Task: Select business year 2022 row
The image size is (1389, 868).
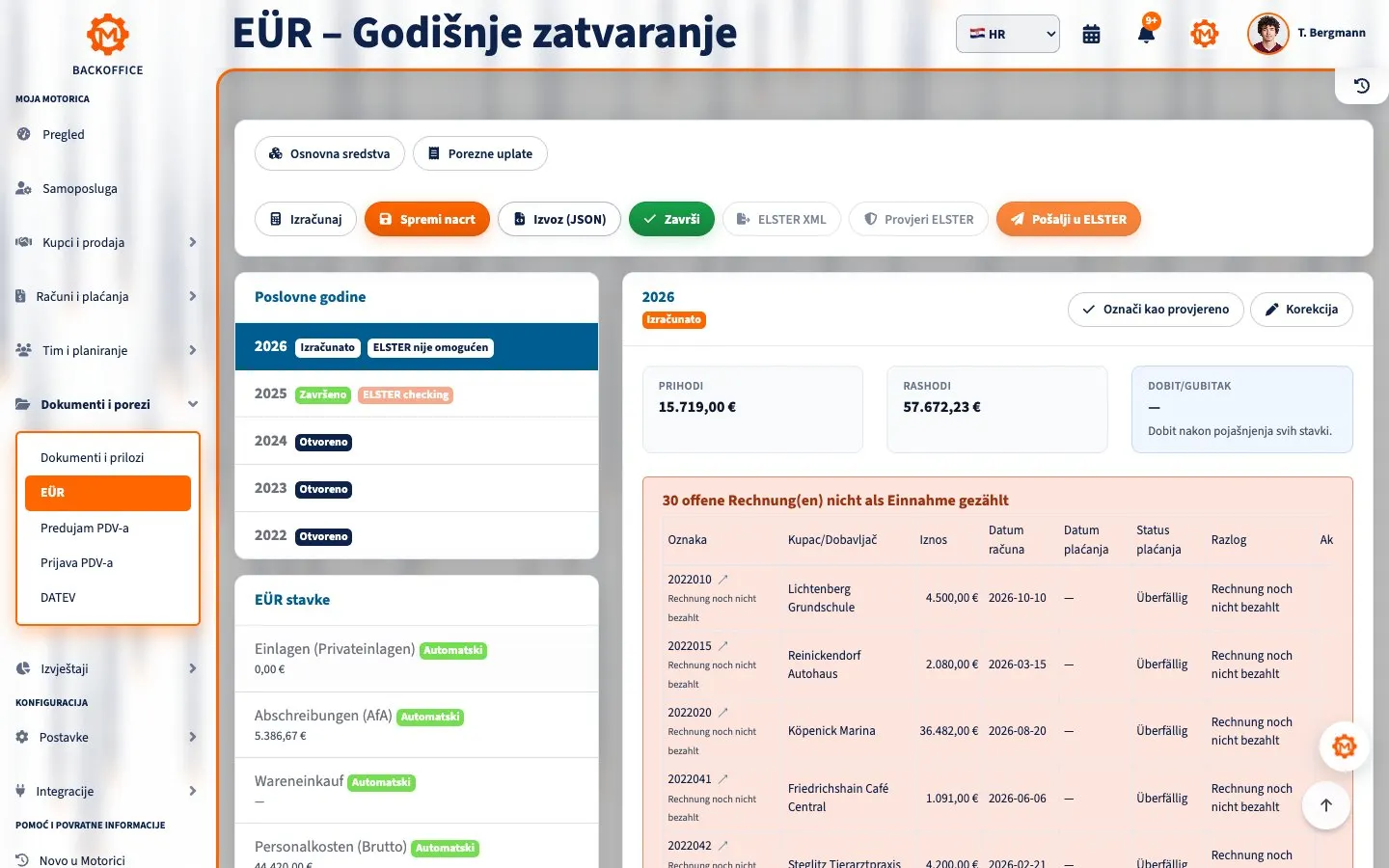Action: point(417,535)
